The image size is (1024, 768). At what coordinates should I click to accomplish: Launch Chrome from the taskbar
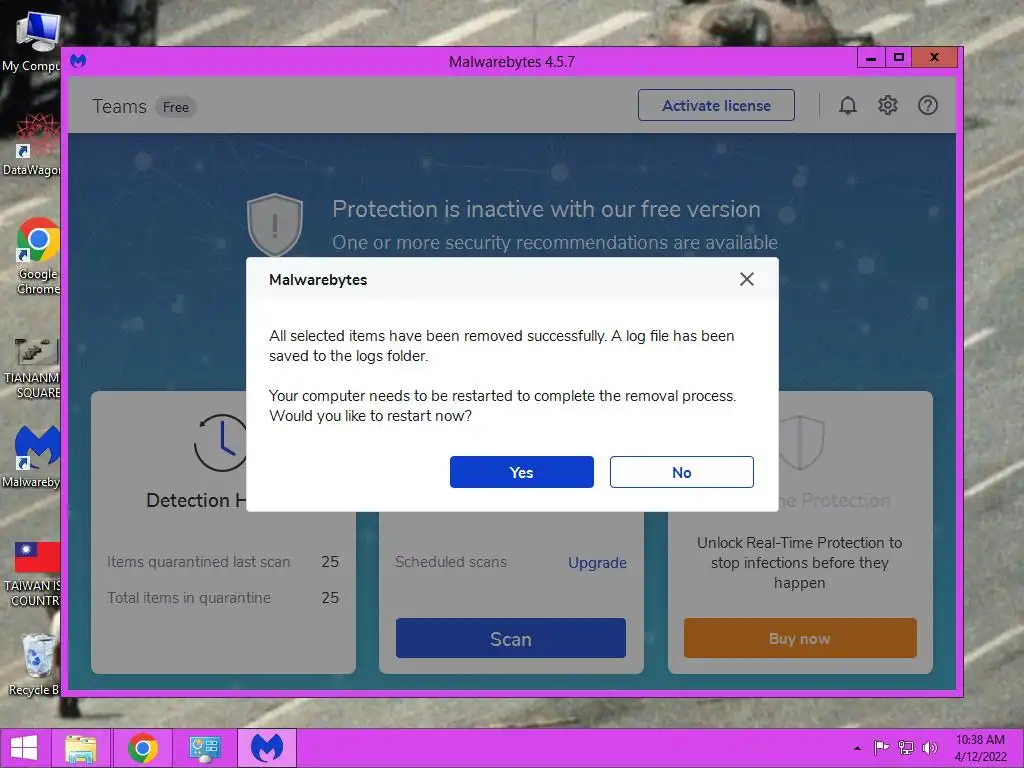click(x=142, y=748)
